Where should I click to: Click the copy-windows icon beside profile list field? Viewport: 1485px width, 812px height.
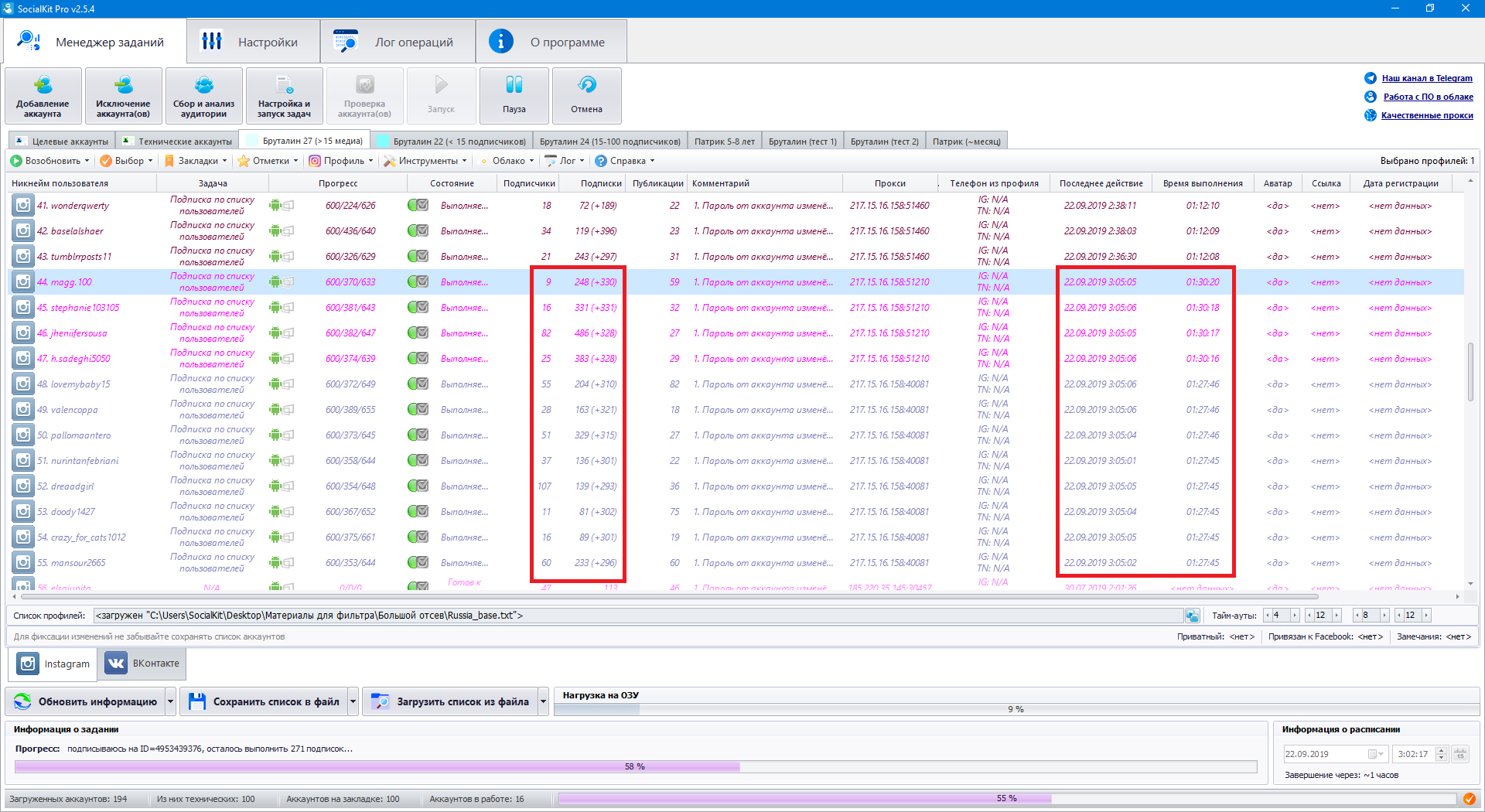[1192, 616]
